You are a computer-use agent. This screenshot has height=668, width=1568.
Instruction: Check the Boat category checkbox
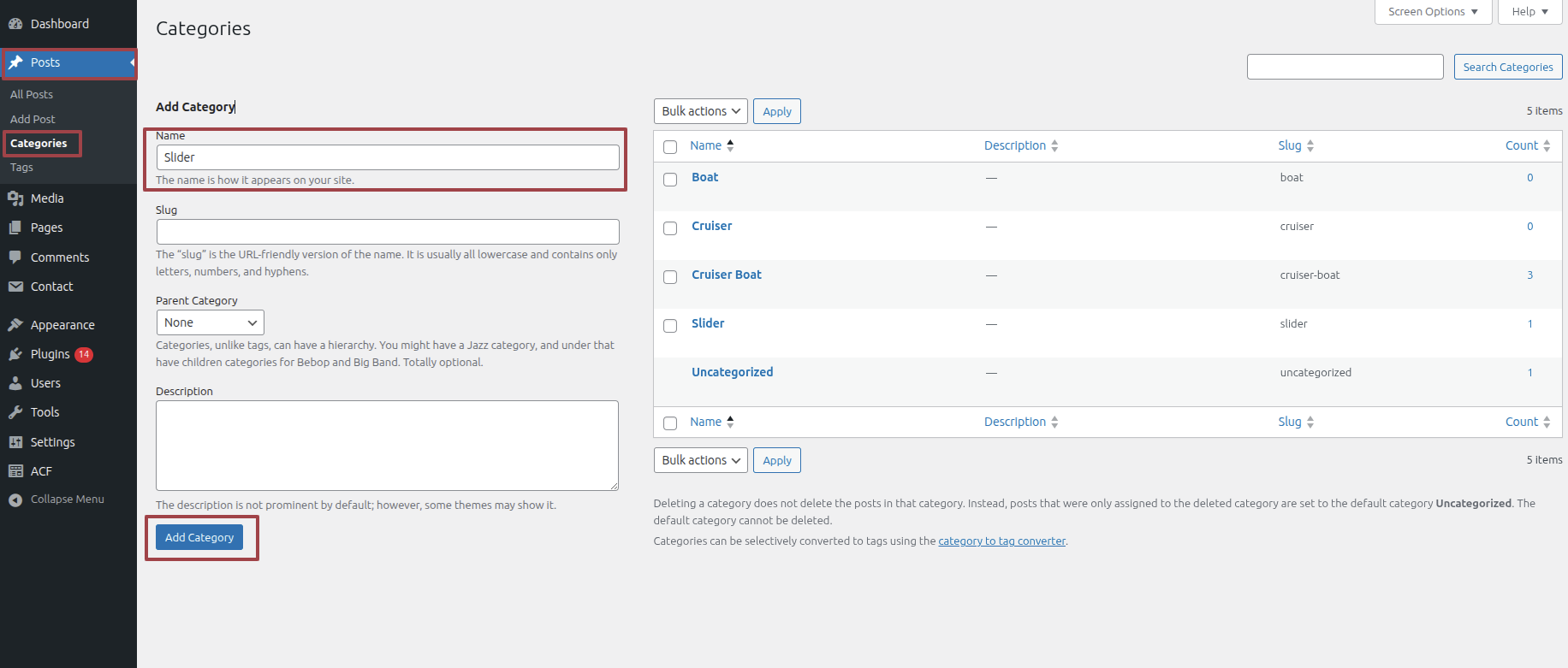(x=670, y=180)
